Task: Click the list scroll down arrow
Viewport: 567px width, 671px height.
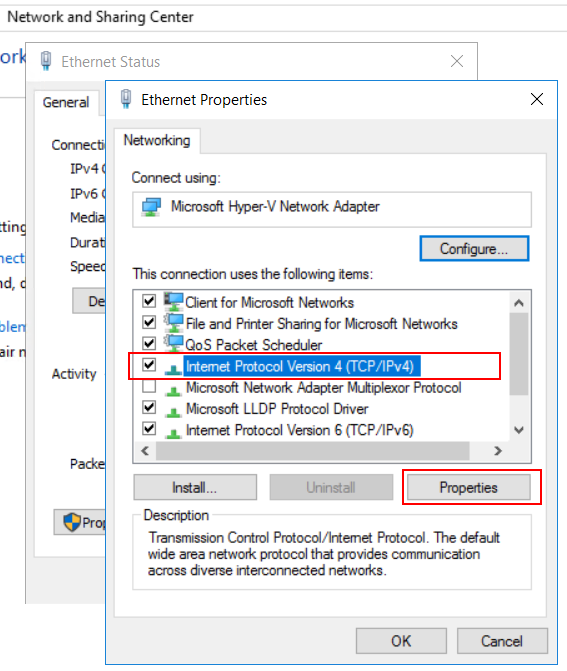Action: [x=519, y=430]
